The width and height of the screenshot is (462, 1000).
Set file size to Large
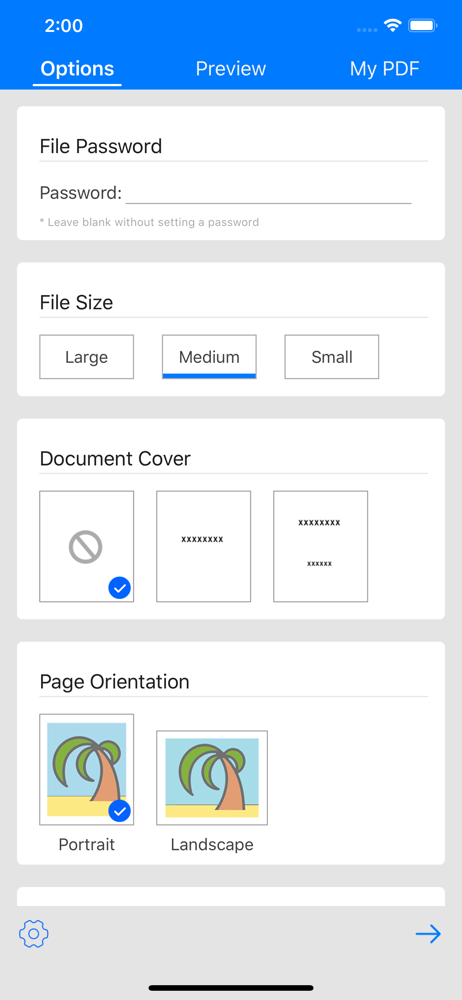(x=86, y=357)
